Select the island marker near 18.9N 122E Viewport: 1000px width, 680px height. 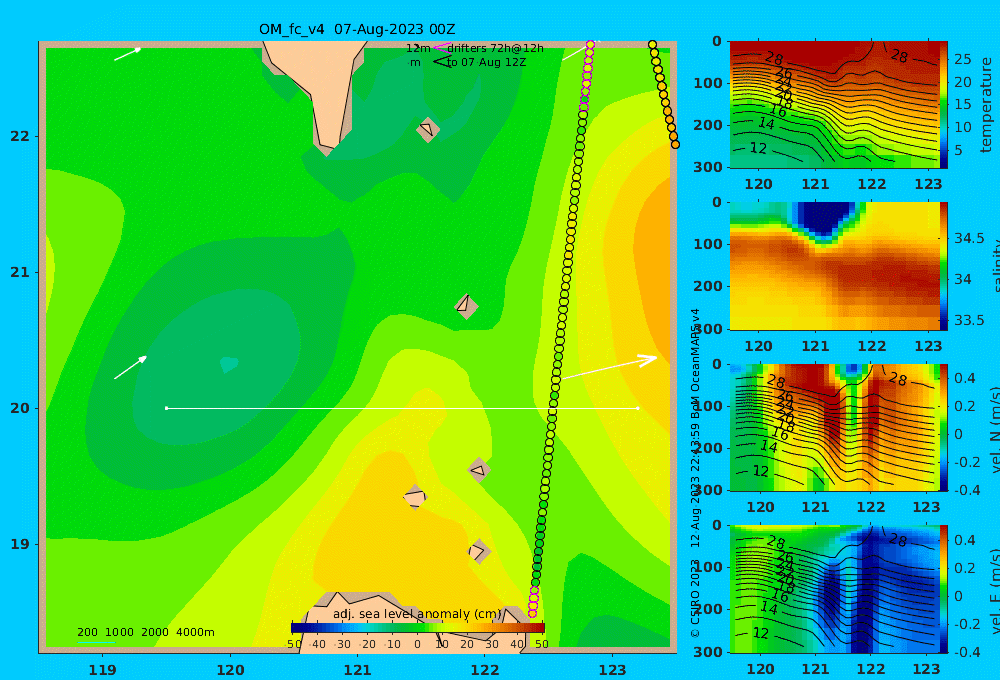(478, 551)
